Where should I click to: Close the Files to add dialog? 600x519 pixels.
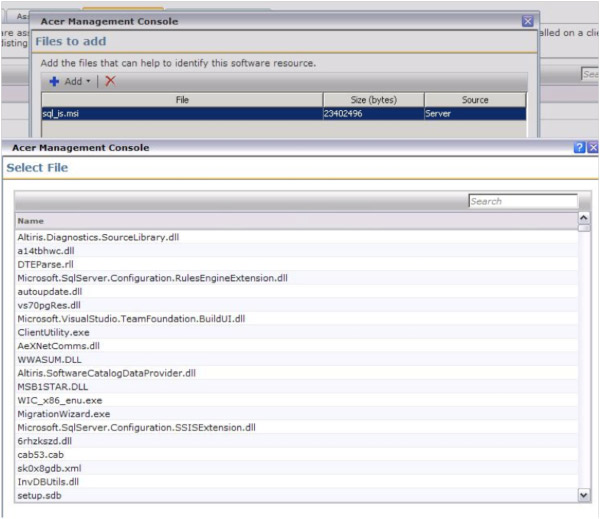point(528,21)
